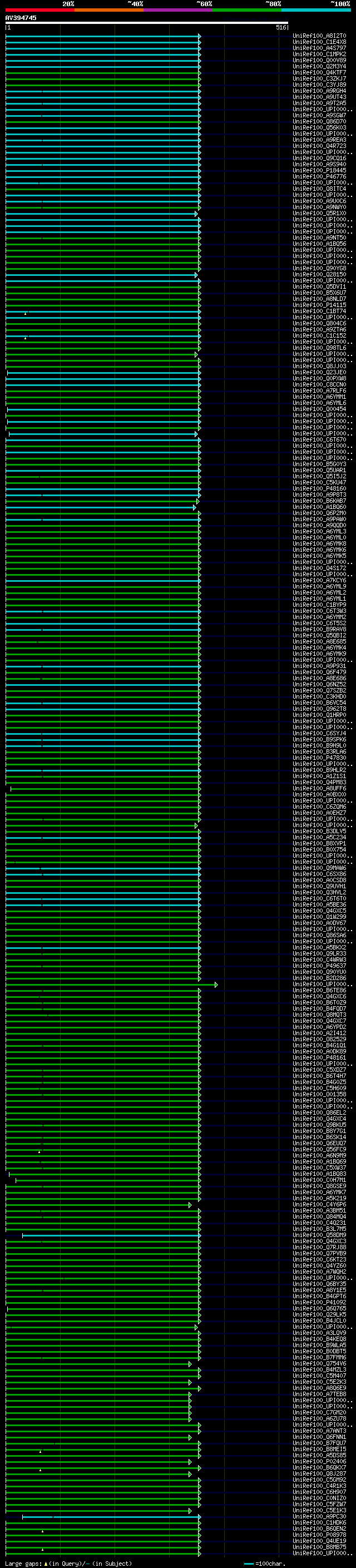The image size is (356, 1568).
Task: Click the query name AV394745
Action: 21,18
